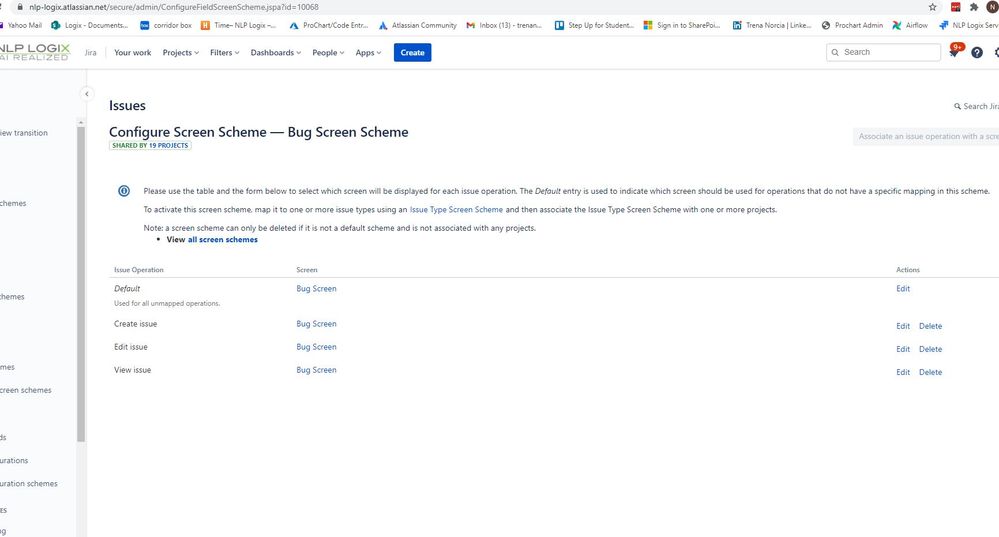This screenshot has width=999, height=537.
Task: Click the red browser extension icon
Action: tap(956, 7)
